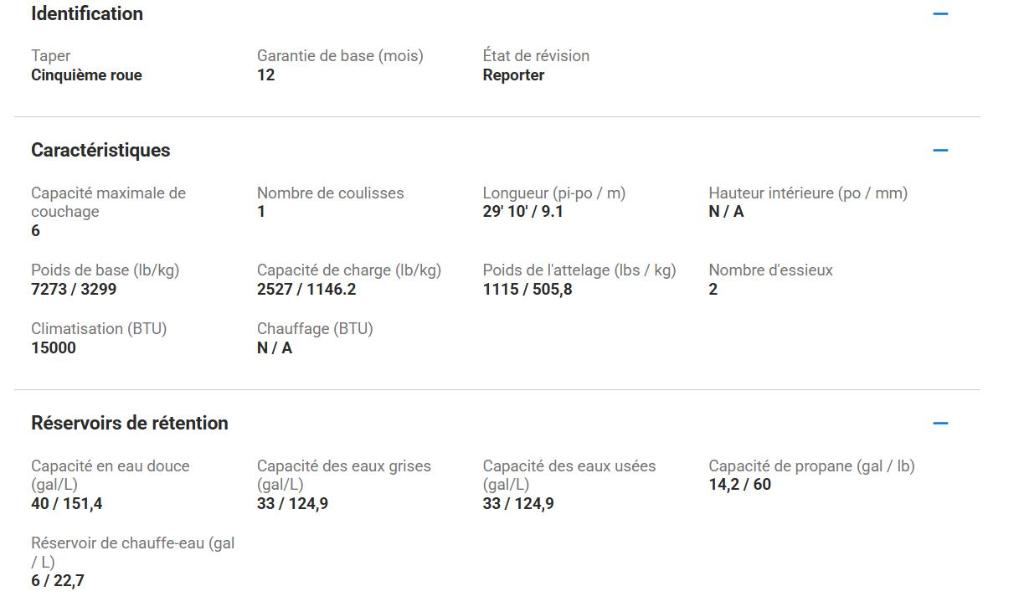The height and width of the screenshot is (607, 1024).
Task: Select the Climatisation value 15000
Action: coord(53,347)
